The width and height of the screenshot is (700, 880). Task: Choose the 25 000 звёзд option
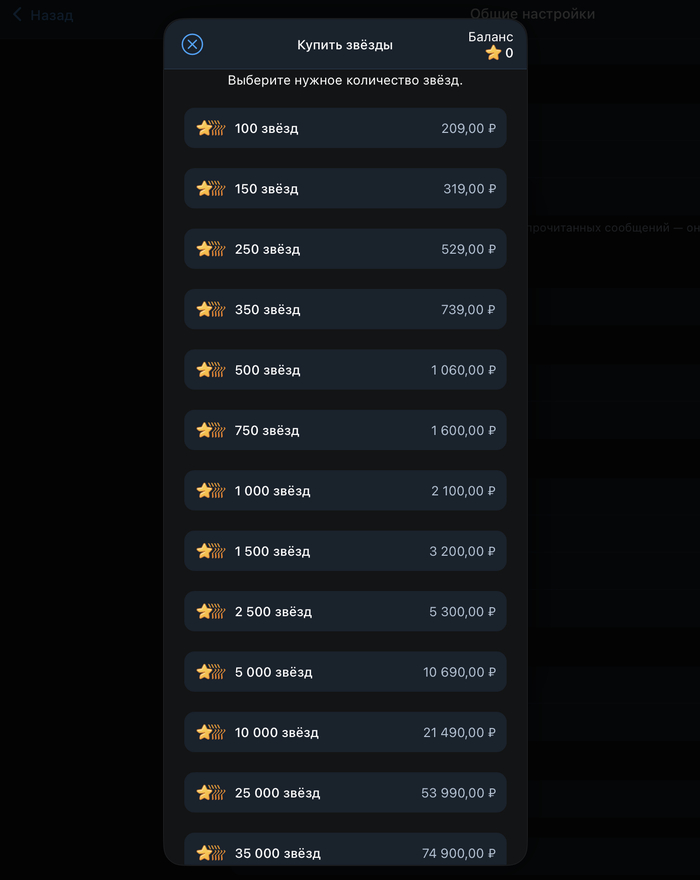pyautogui.click(x=345, y=793)
